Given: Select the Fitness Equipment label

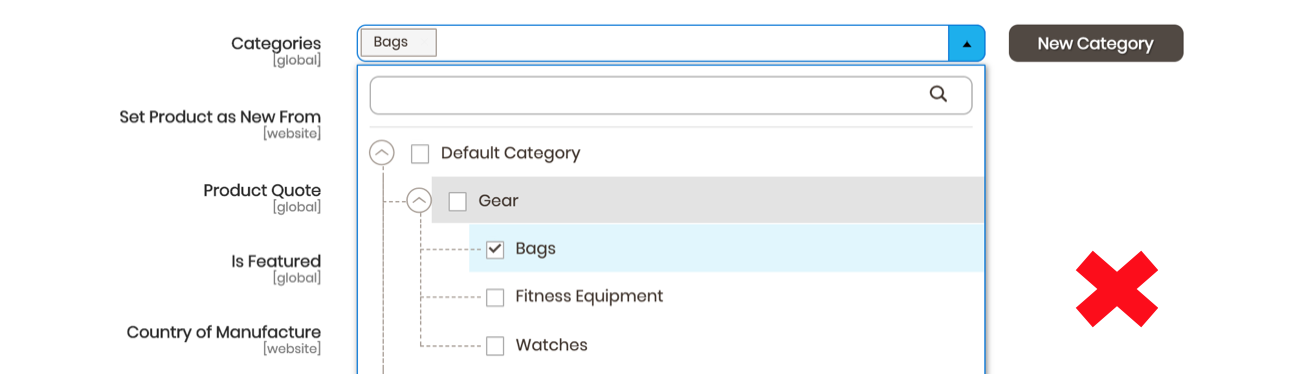Looking at the screenshot, I should pos(589,297).
